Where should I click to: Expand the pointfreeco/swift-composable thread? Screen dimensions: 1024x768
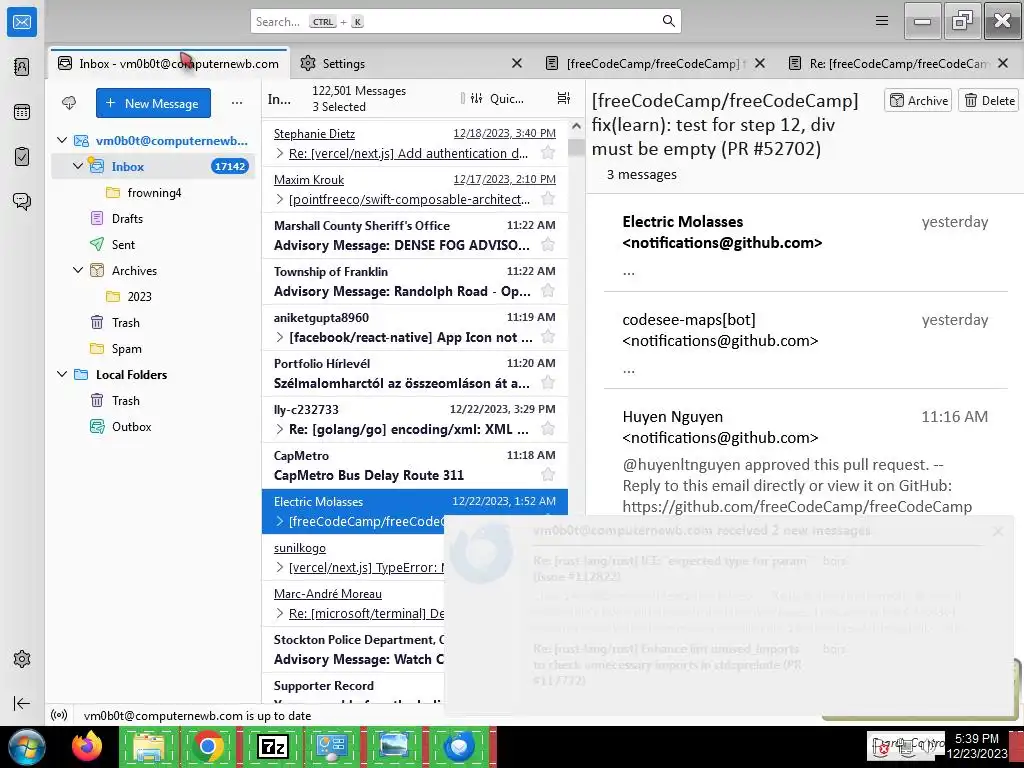click(280, 199)
